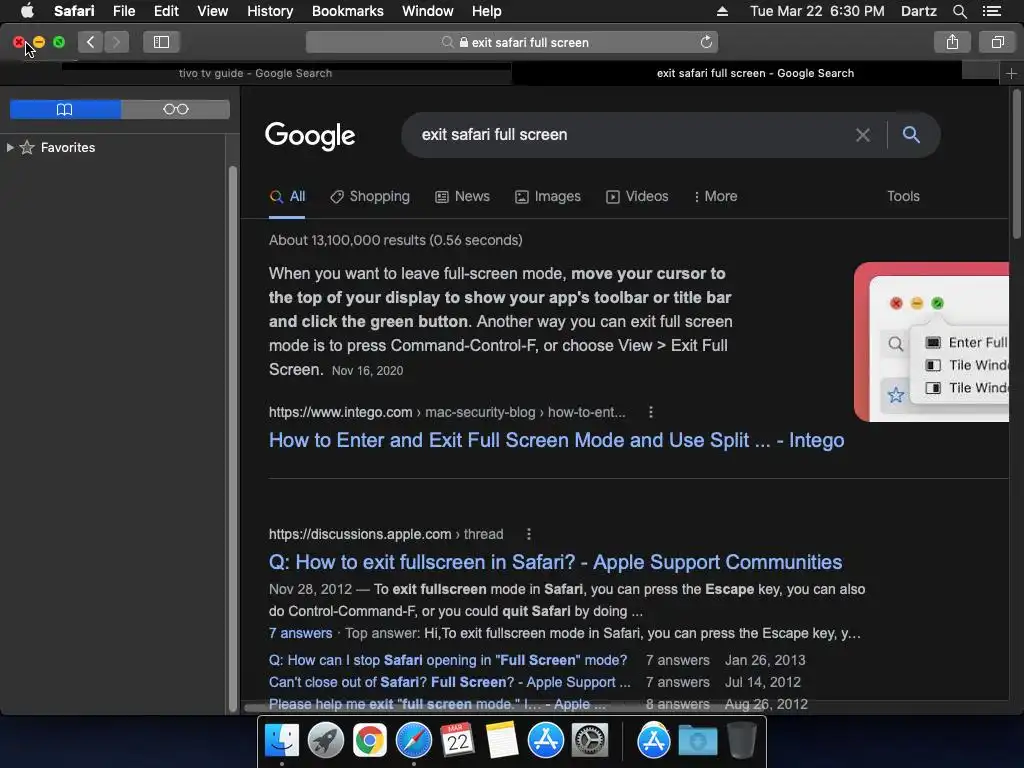Click the page vertical scrollbar
Image resolution: width=1024 pixels, height=768 pixels.
click(1017, 165)
